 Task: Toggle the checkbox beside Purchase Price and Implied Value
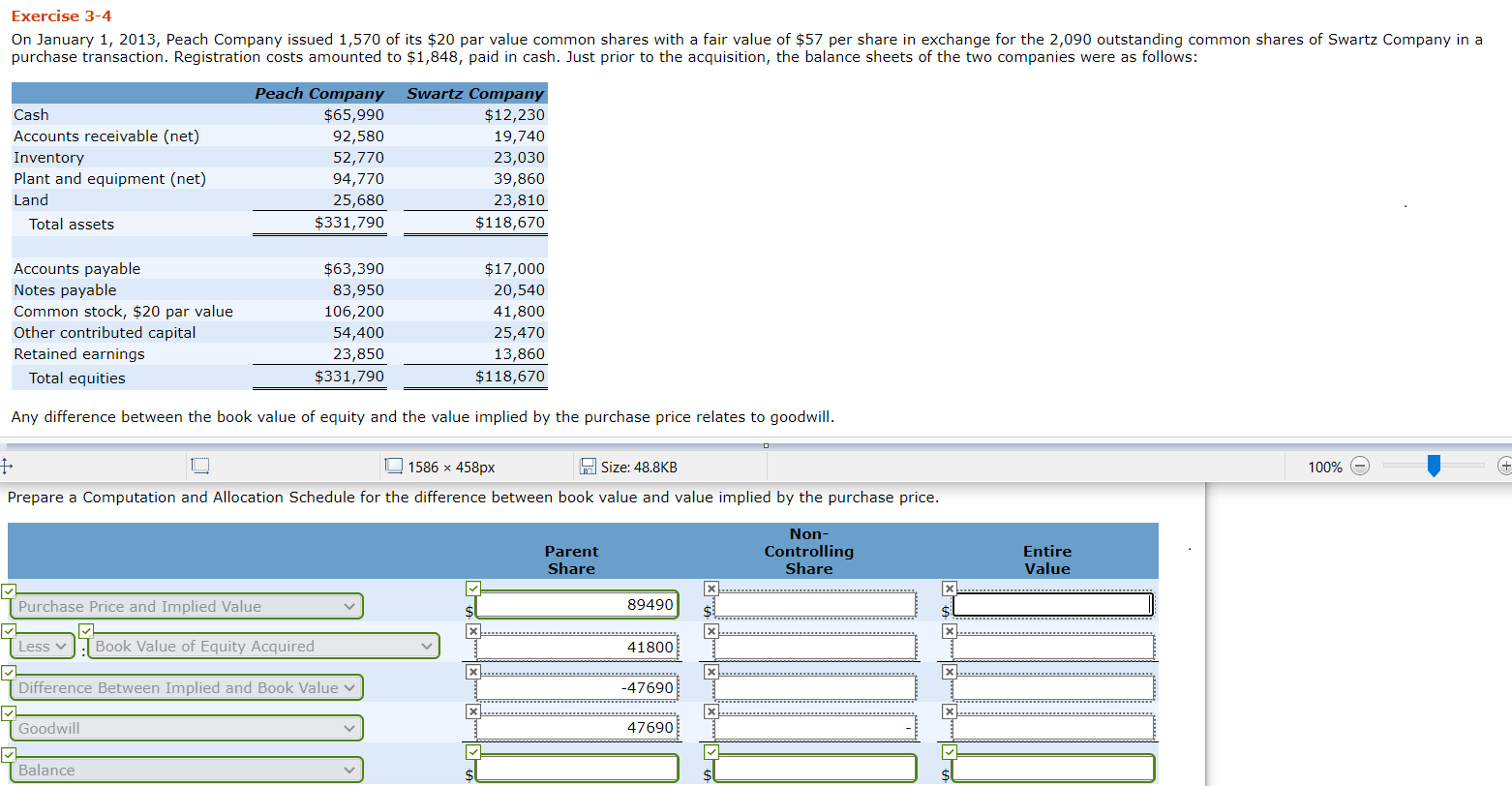pyautogui.click(x=9, y=590)
